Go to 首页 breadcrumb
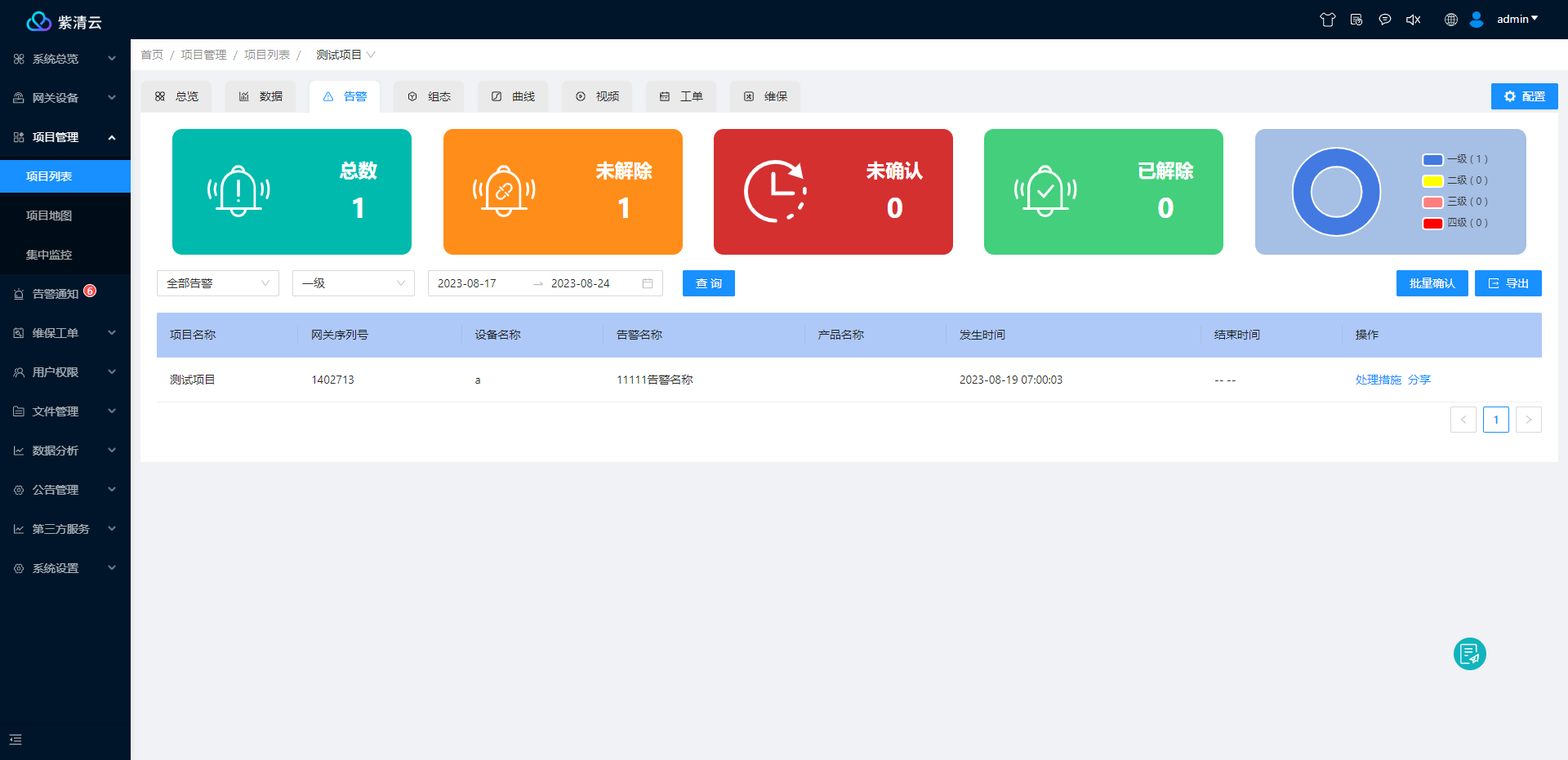1568x760 pixels. tap(152, 55)
